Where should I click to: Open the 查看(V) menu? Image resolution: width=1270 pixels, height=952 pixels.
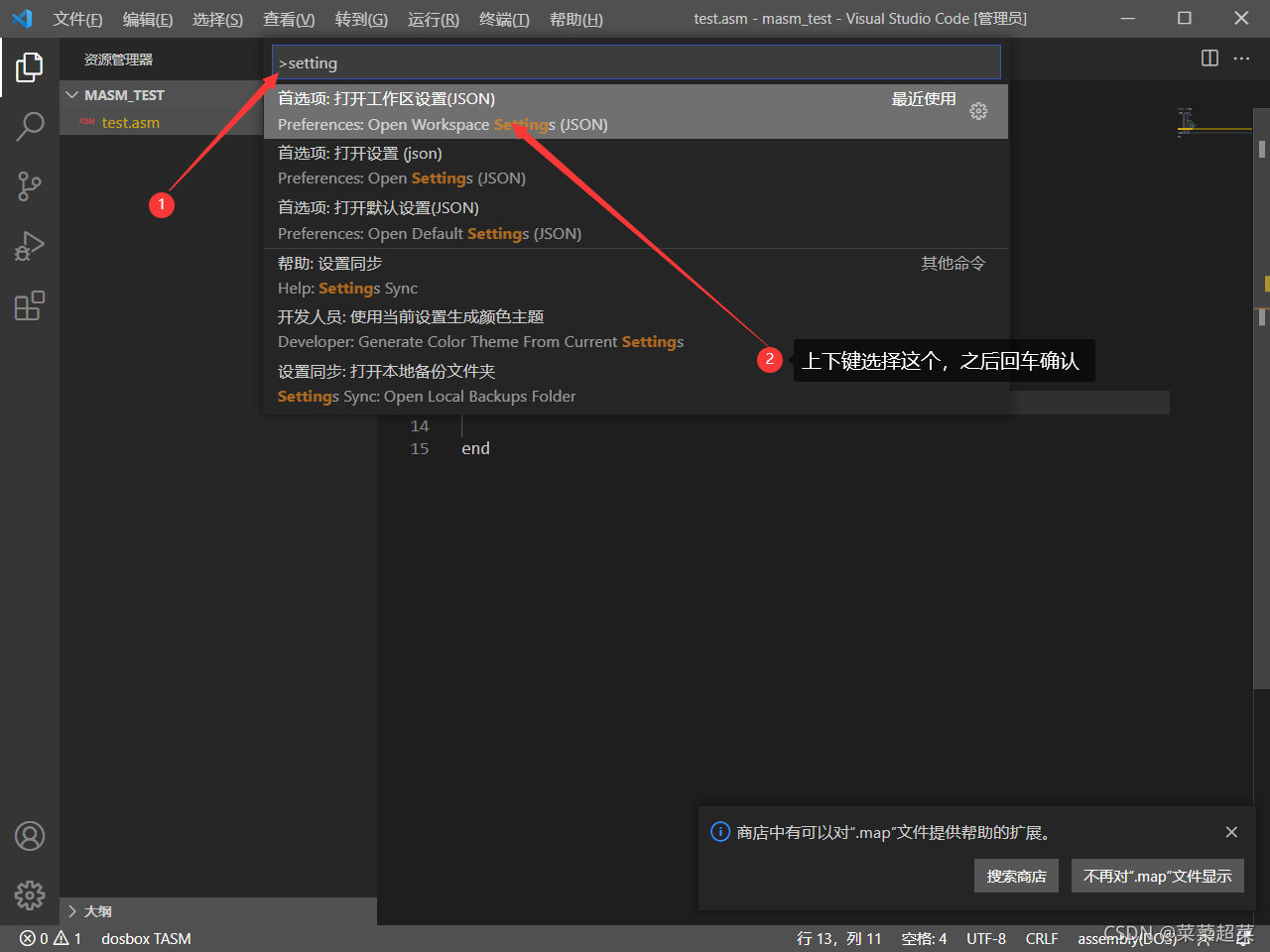(x=289, y=19)
